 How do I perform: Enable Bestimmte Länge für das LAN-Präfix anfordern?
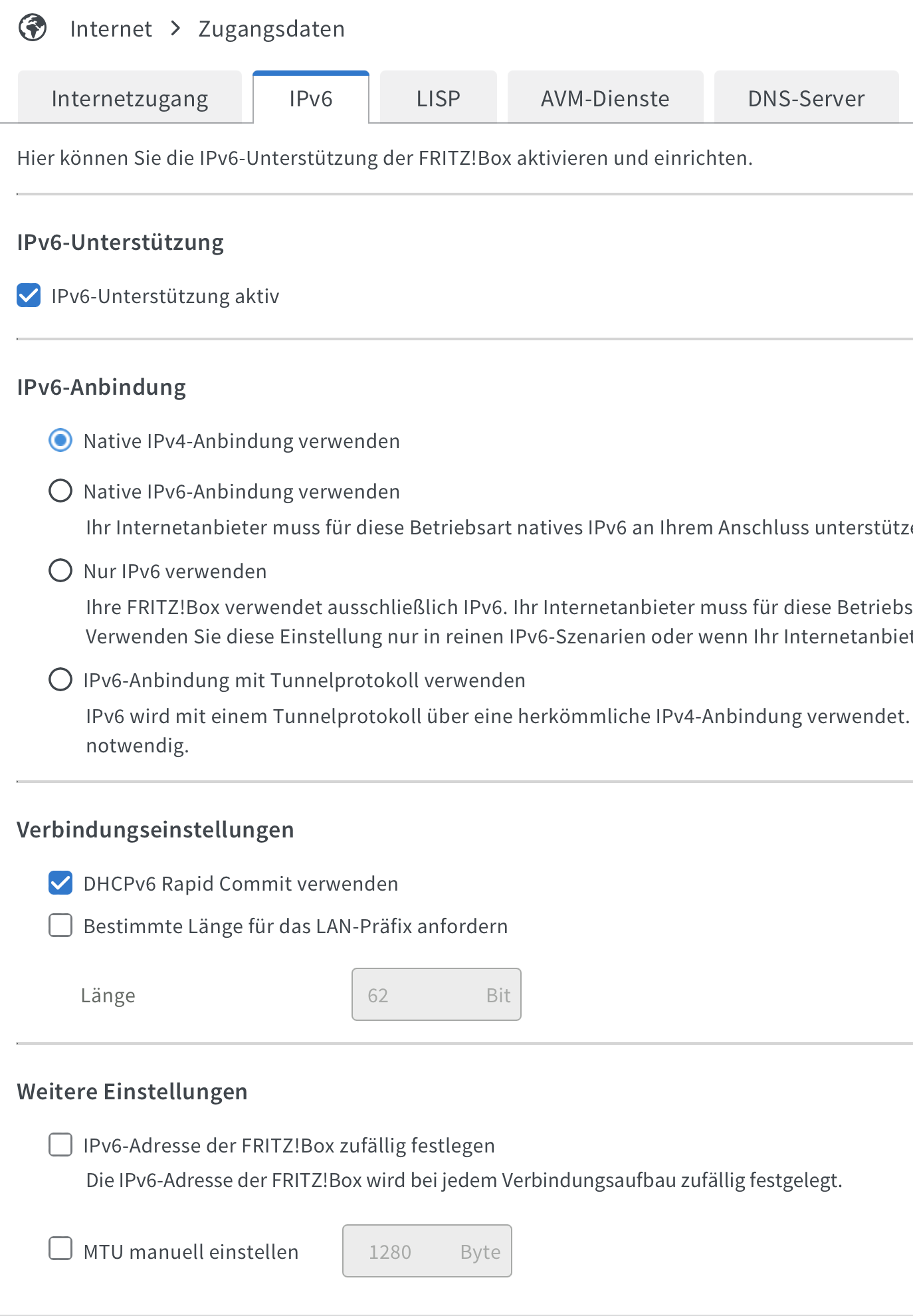click(60, 925)
